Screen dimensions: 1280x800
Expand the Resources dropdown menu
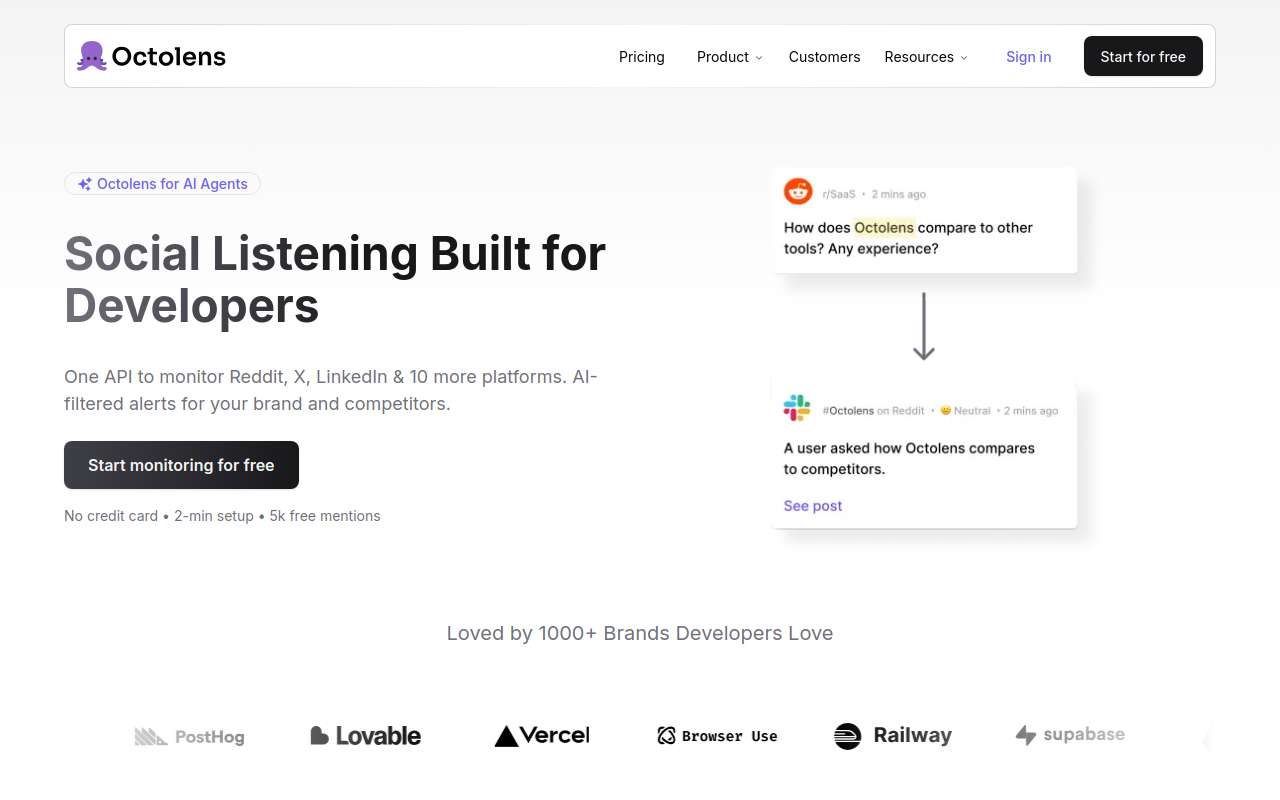(x=926, y=57)
